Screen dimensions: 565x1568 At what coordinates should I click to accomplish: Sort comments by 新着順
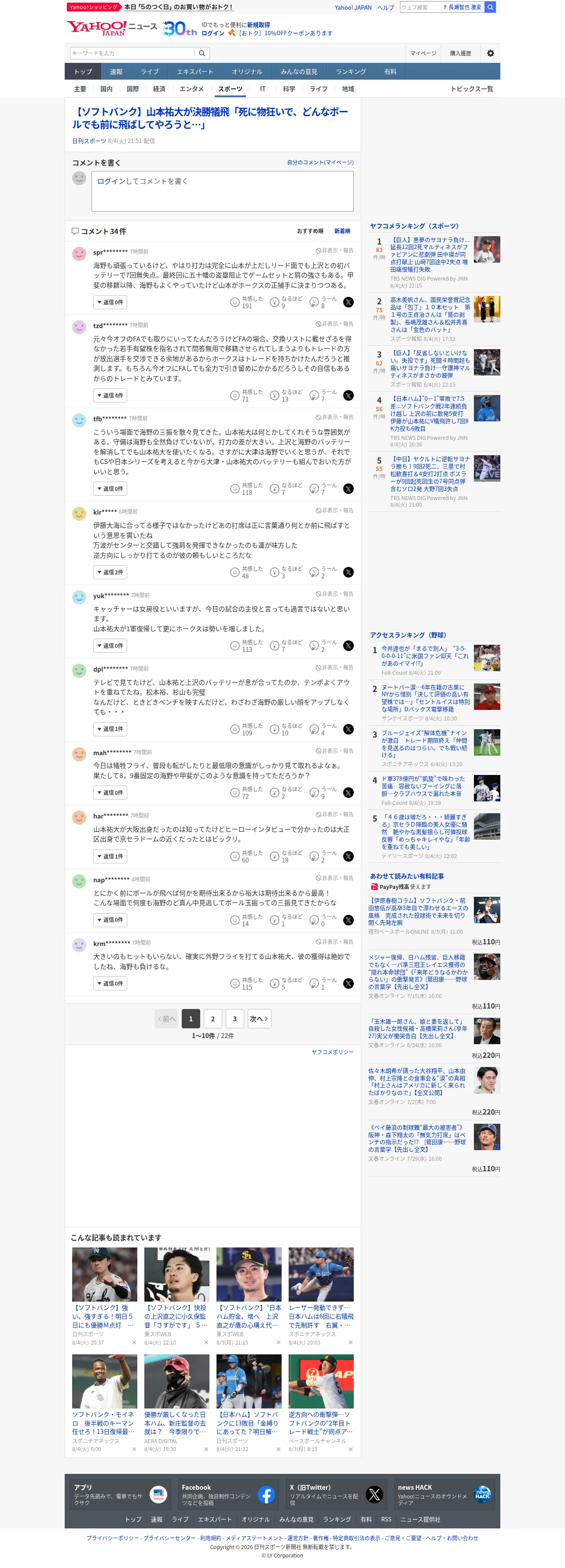point(342,231)
